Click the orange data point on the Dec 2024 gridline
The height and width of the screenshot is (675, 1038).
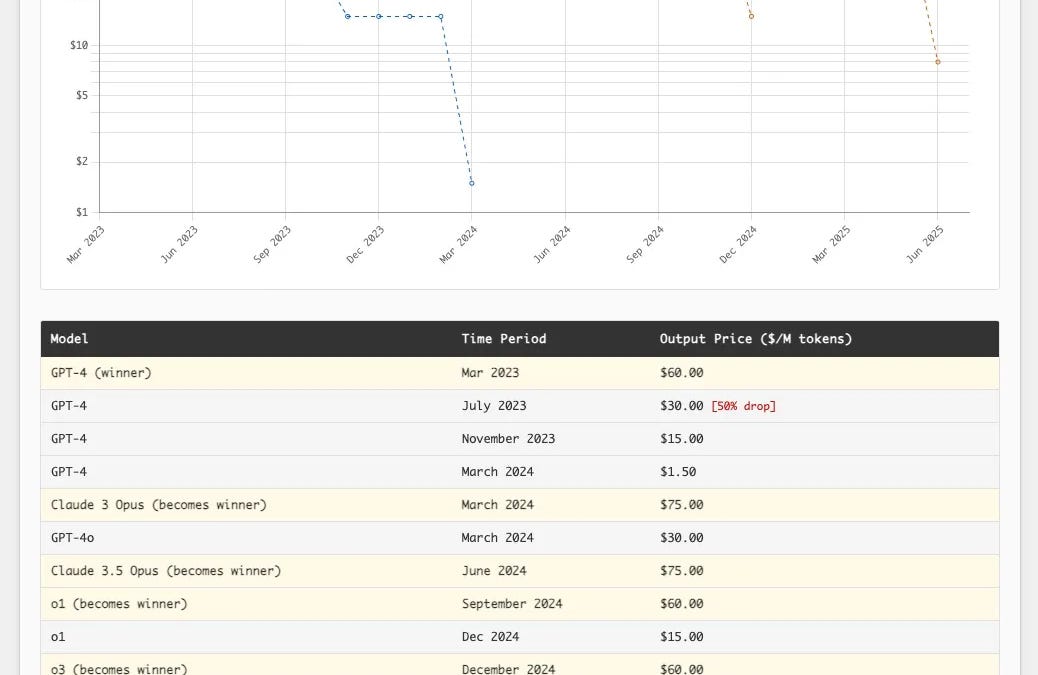coord(751,17)
